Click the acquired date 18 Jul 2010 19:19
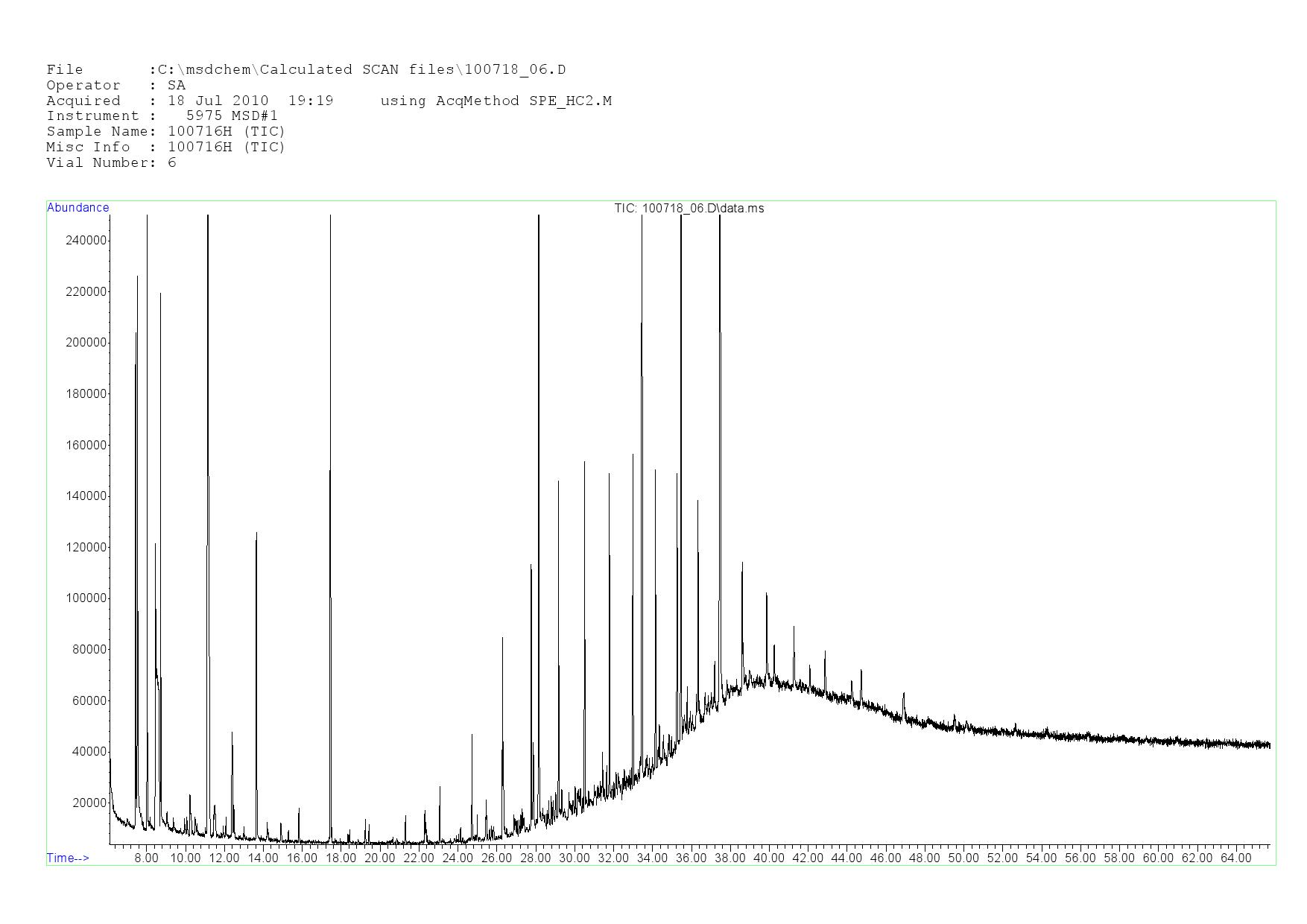This screenshot has width=1307, height=924. point(250,101)
